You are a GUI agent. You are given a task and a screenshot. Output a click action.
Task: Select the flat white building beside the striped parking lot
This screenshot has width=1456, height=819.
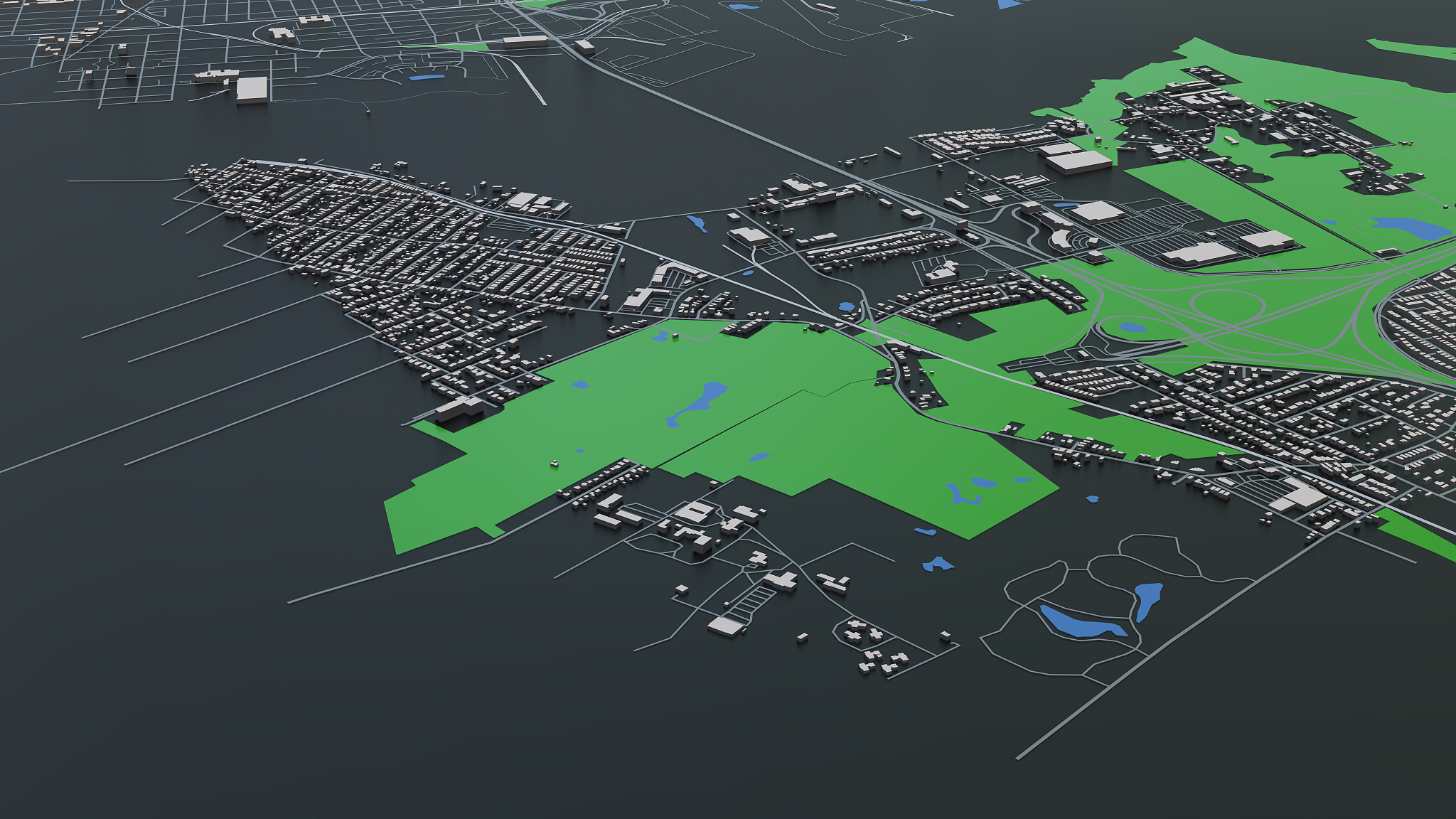[x=727, y=626]
